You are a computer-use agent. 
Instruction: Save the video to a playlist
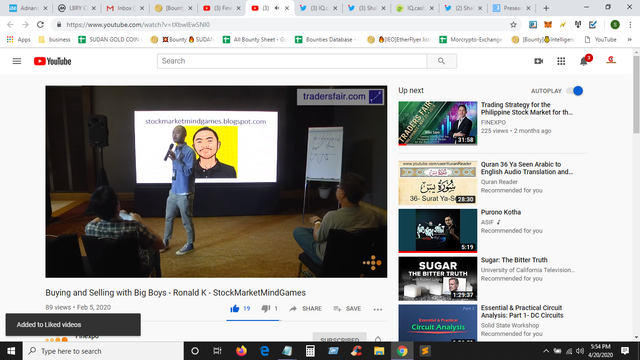(347, 309)
